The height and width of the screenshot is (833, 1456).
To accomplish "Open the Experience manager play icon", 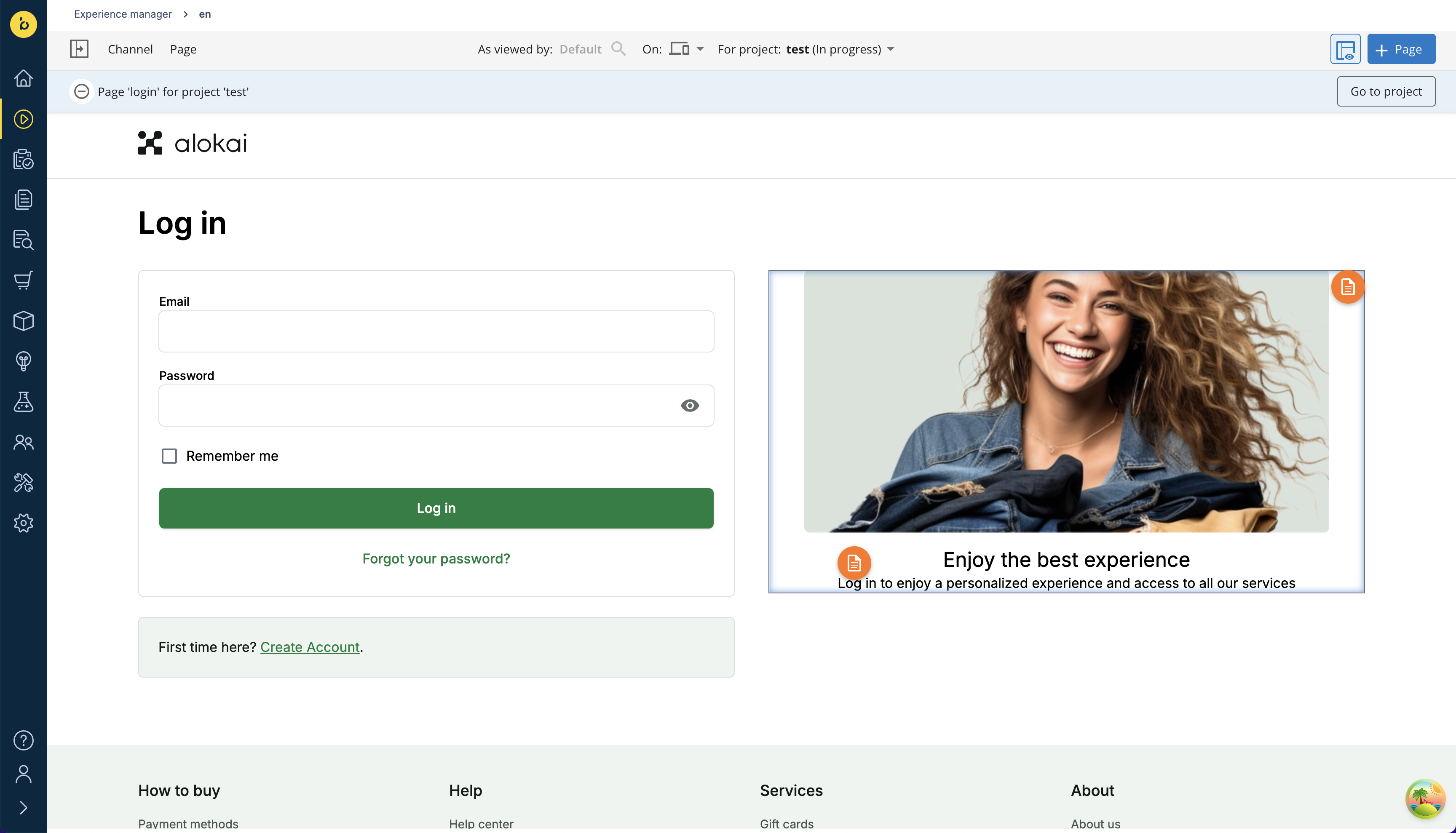I will click(x=24, y=119).
